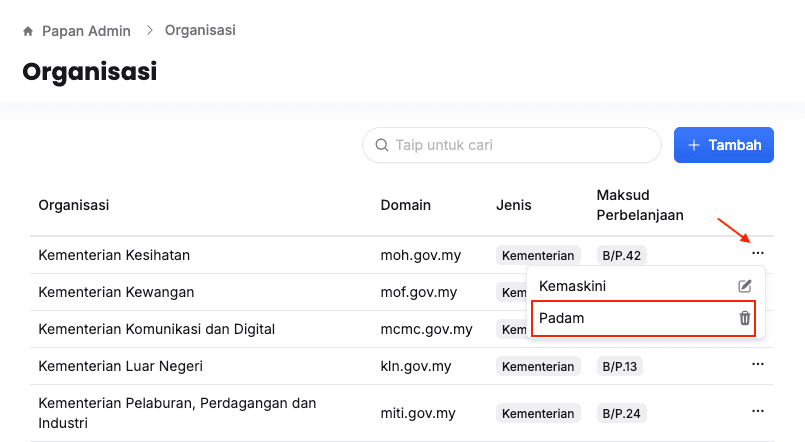The image size is (805, 442).
Task: Click the trash bin icon beside Padam
Action: click(x=744, y=318)
